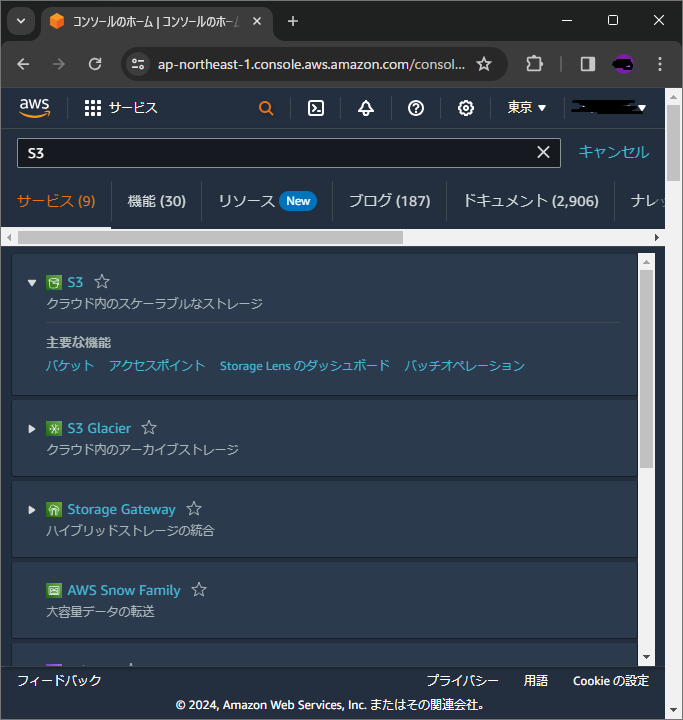Open the Storage Gateway service link
Screen dimensions: 683x720
122,509
